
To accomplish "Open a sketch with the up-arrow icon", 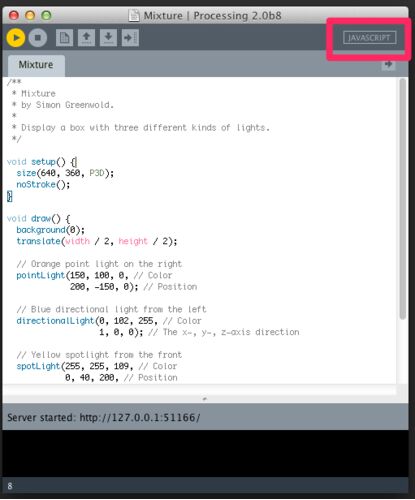I will click(86, 38).
